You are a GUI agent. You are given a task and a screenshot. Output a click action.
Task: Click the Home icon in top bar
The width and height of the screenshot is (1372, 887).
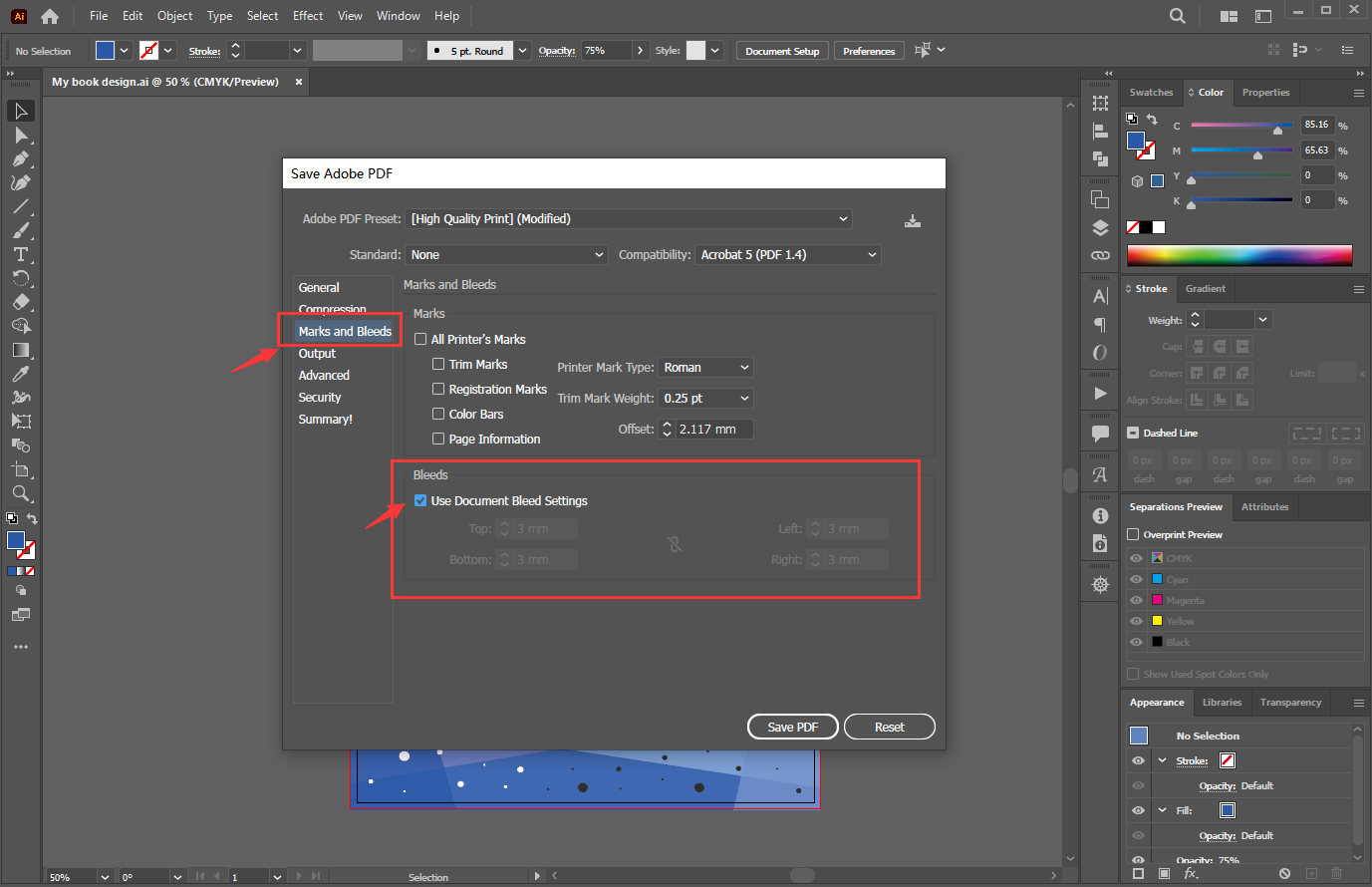pyautogui.click(x=50, y=16)
